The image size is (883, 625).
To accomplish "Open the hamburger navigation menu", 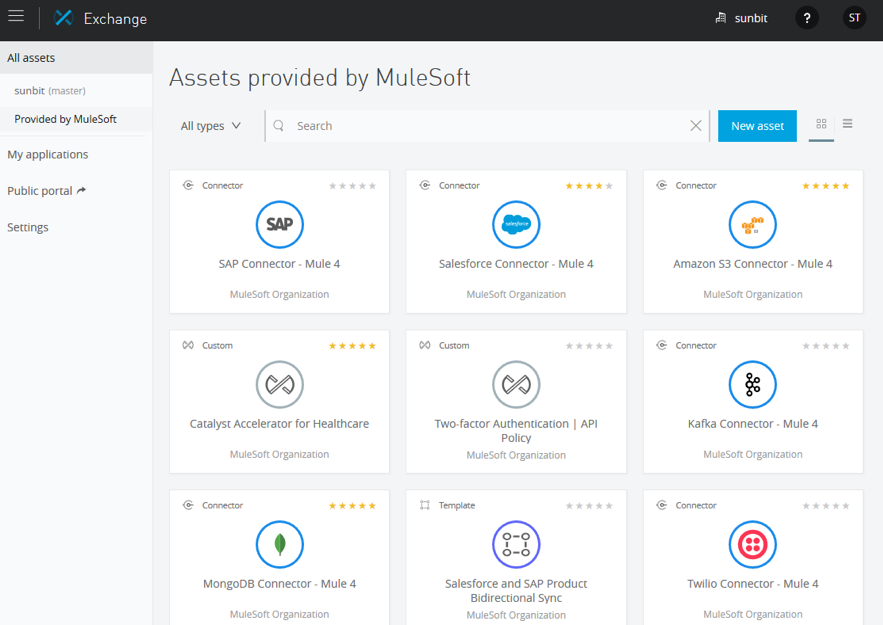I will click(16, 16).
